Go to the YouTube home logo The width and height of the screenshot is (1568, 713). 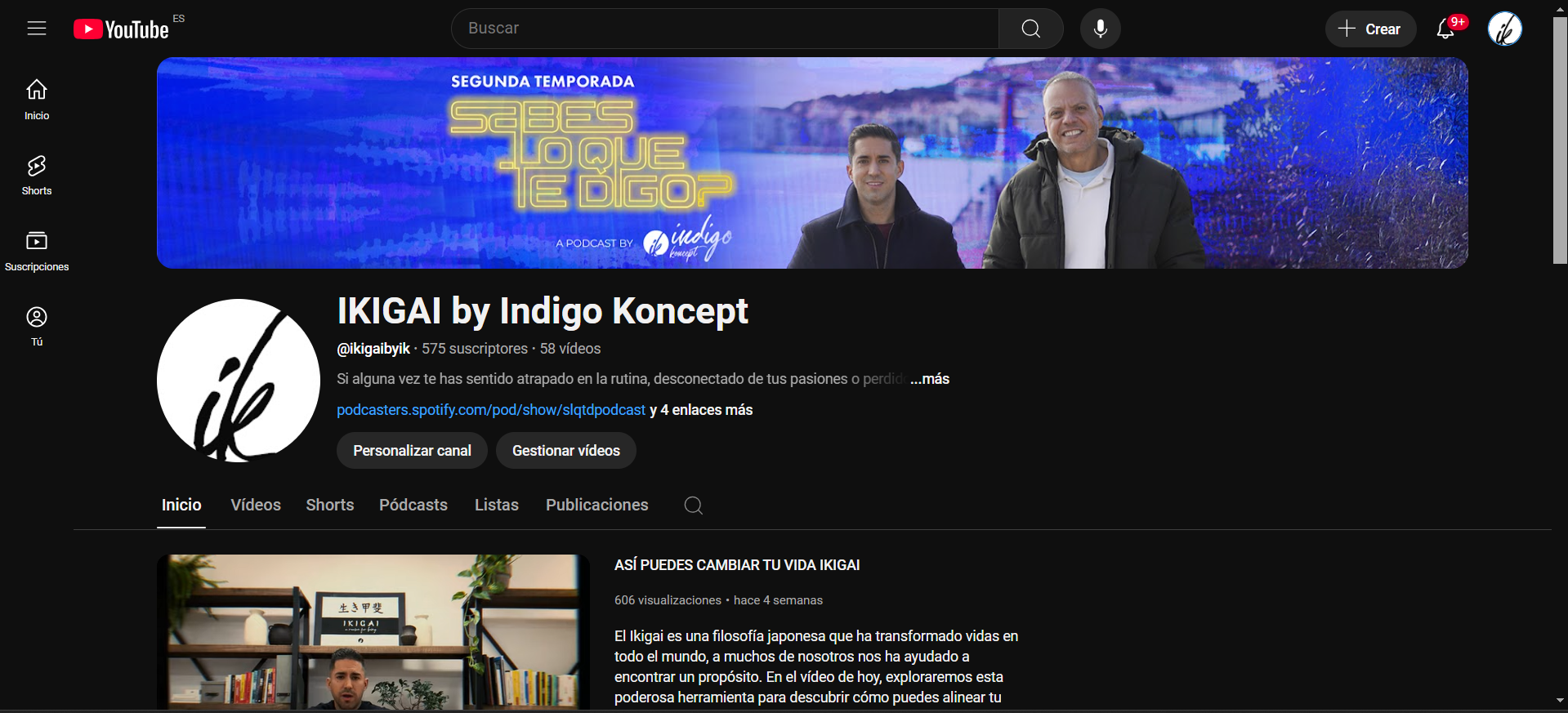[121, 29]
